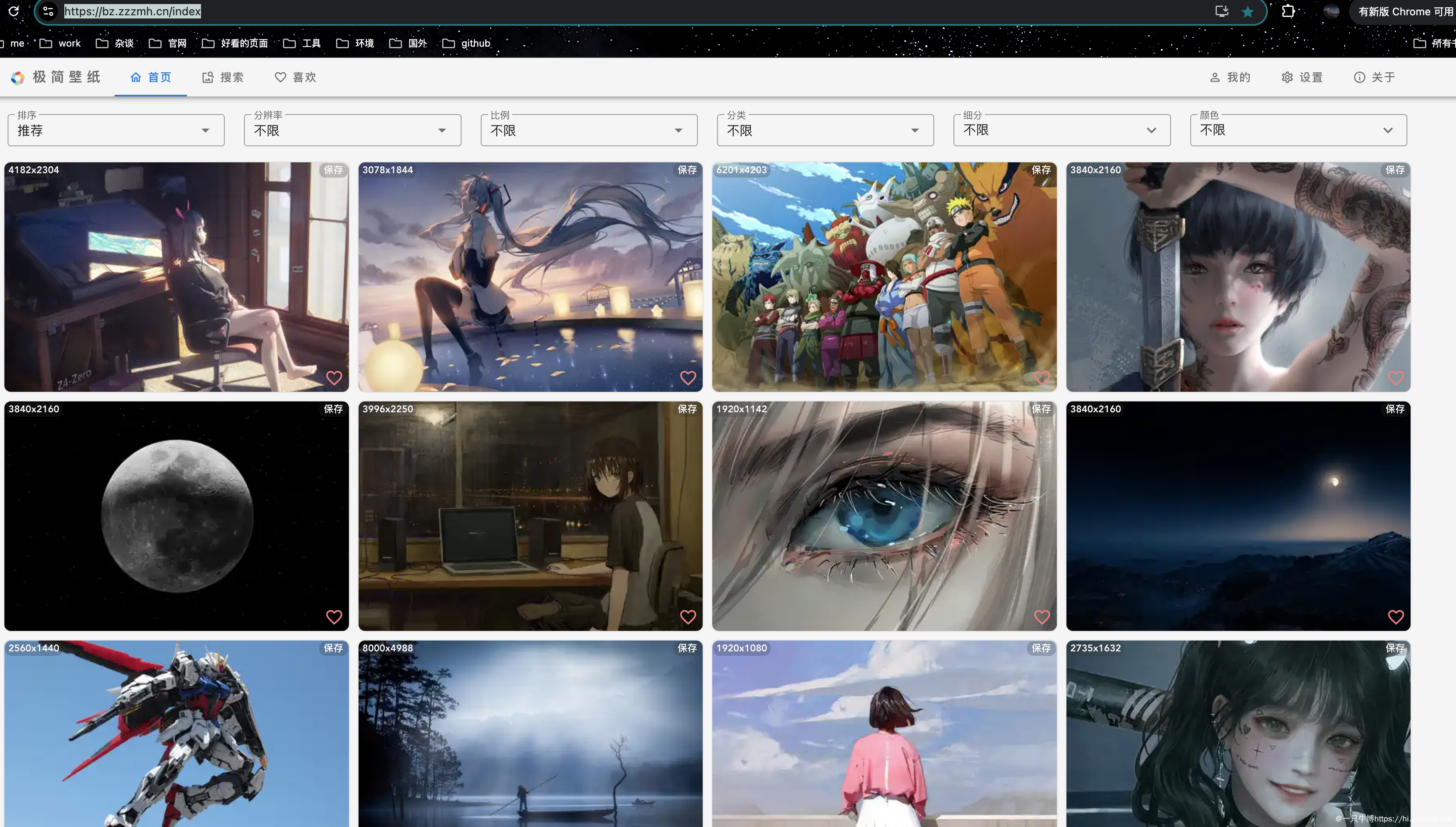1456x827 pixels.
Task: Like the black moon wallpaper heart
Action: click(334, 617)
